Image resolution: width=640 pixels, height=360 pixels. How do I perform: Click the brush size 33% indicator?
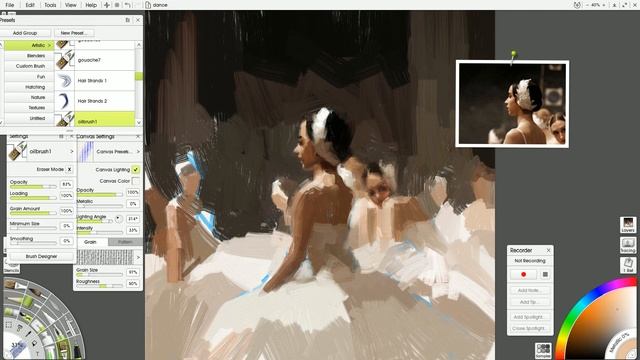17,345
